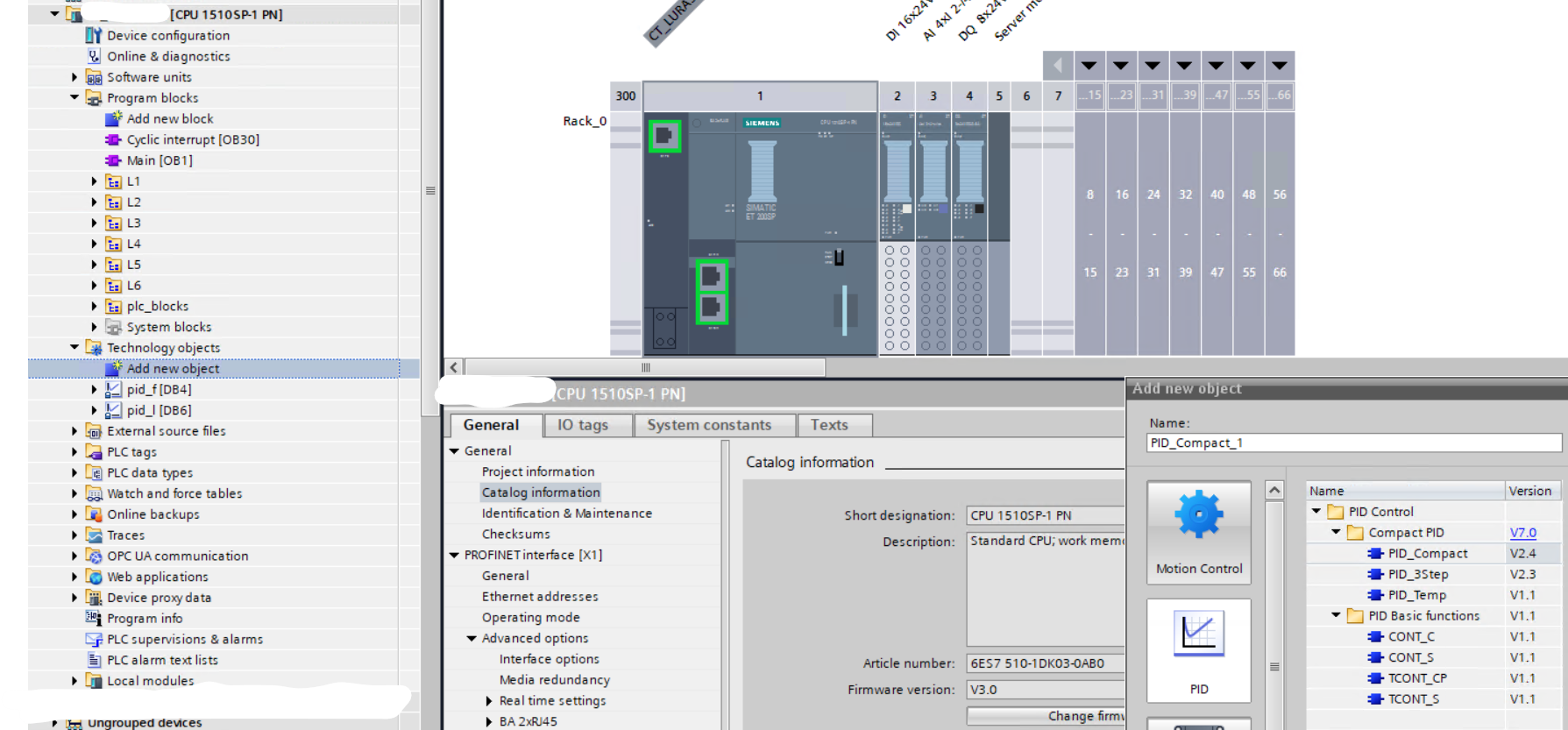Viewport: 1568px width, 730px height.
Task: Click the OPC UA communication icon
Action: coord(94,556)
